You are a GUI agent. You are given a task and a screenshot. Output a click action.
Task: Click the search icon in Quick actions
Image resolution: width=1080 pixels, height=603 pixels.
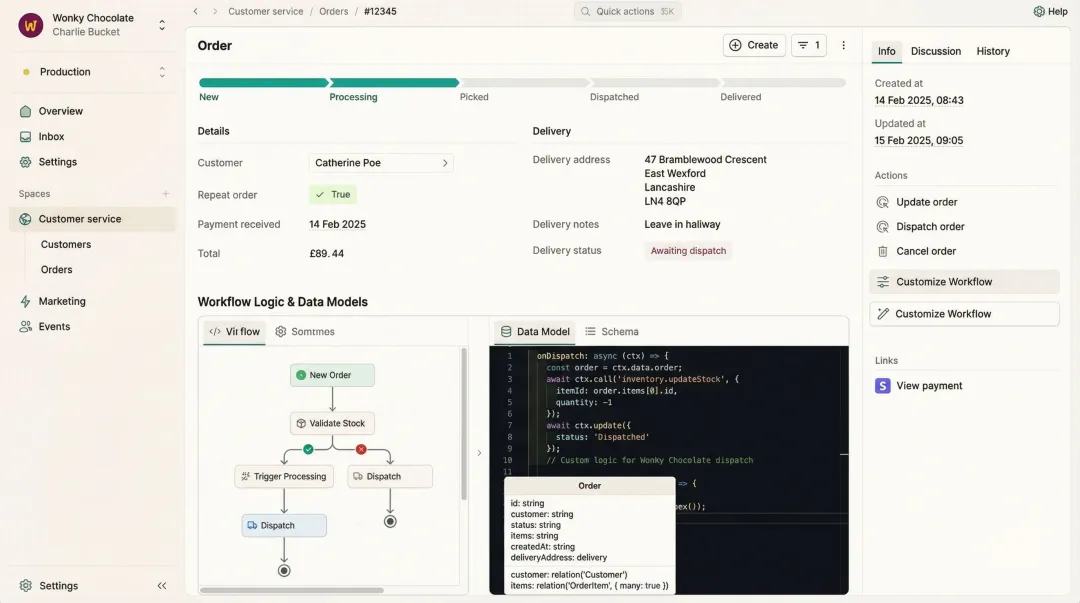(x=585, y=11)
